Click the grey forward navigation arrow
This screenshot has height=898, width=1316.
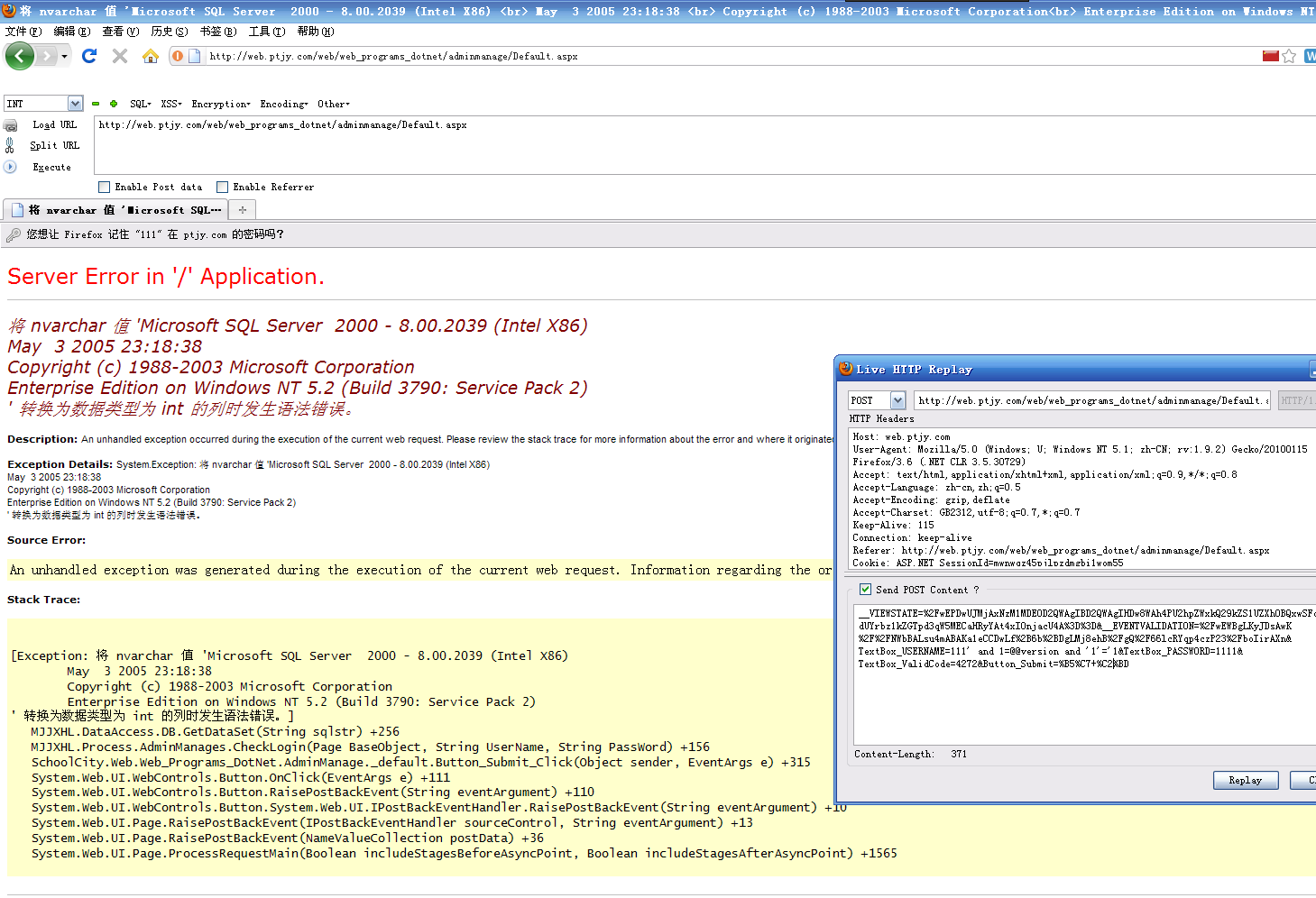coord(47,56)
